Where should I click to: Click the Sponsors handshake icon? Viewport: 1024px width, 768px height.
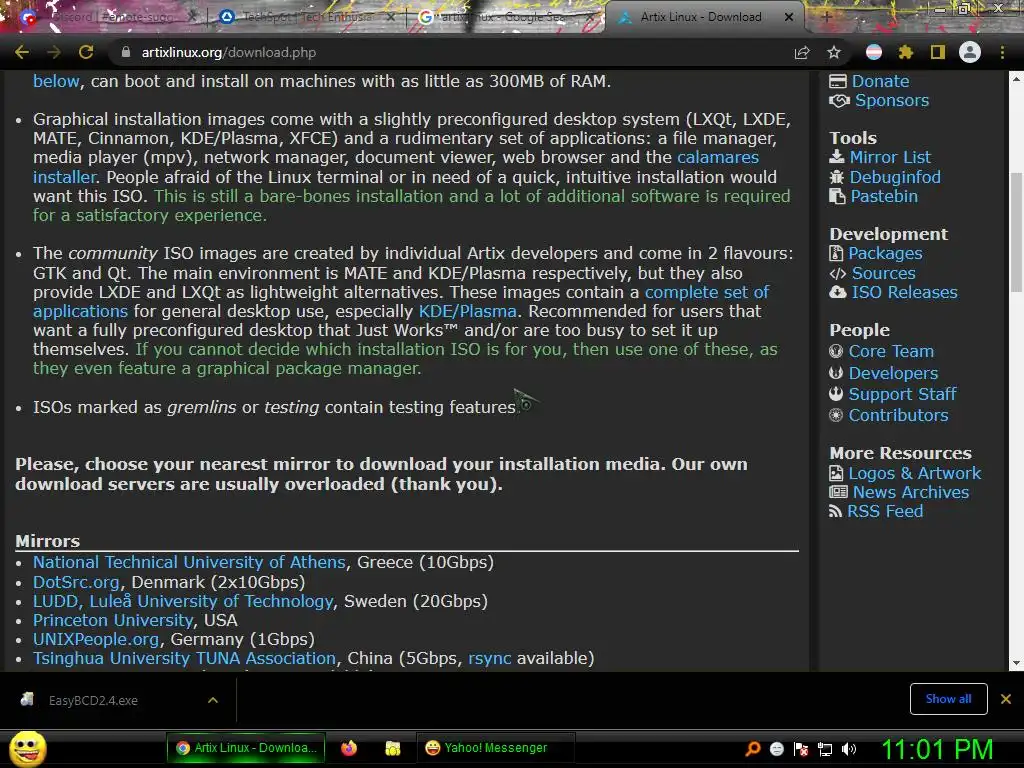[x=839, y=101]
